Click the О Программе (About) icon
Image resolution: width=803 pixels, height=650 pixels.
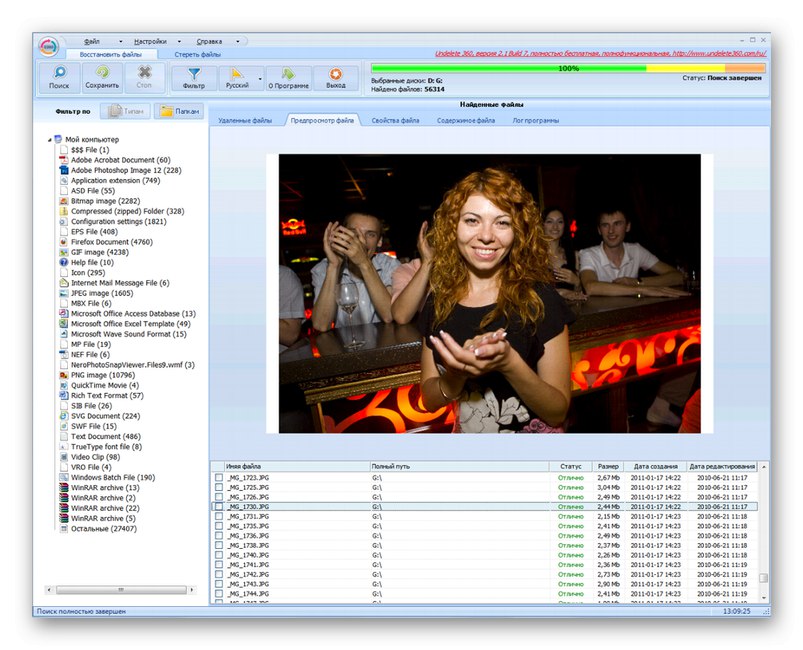288,74
